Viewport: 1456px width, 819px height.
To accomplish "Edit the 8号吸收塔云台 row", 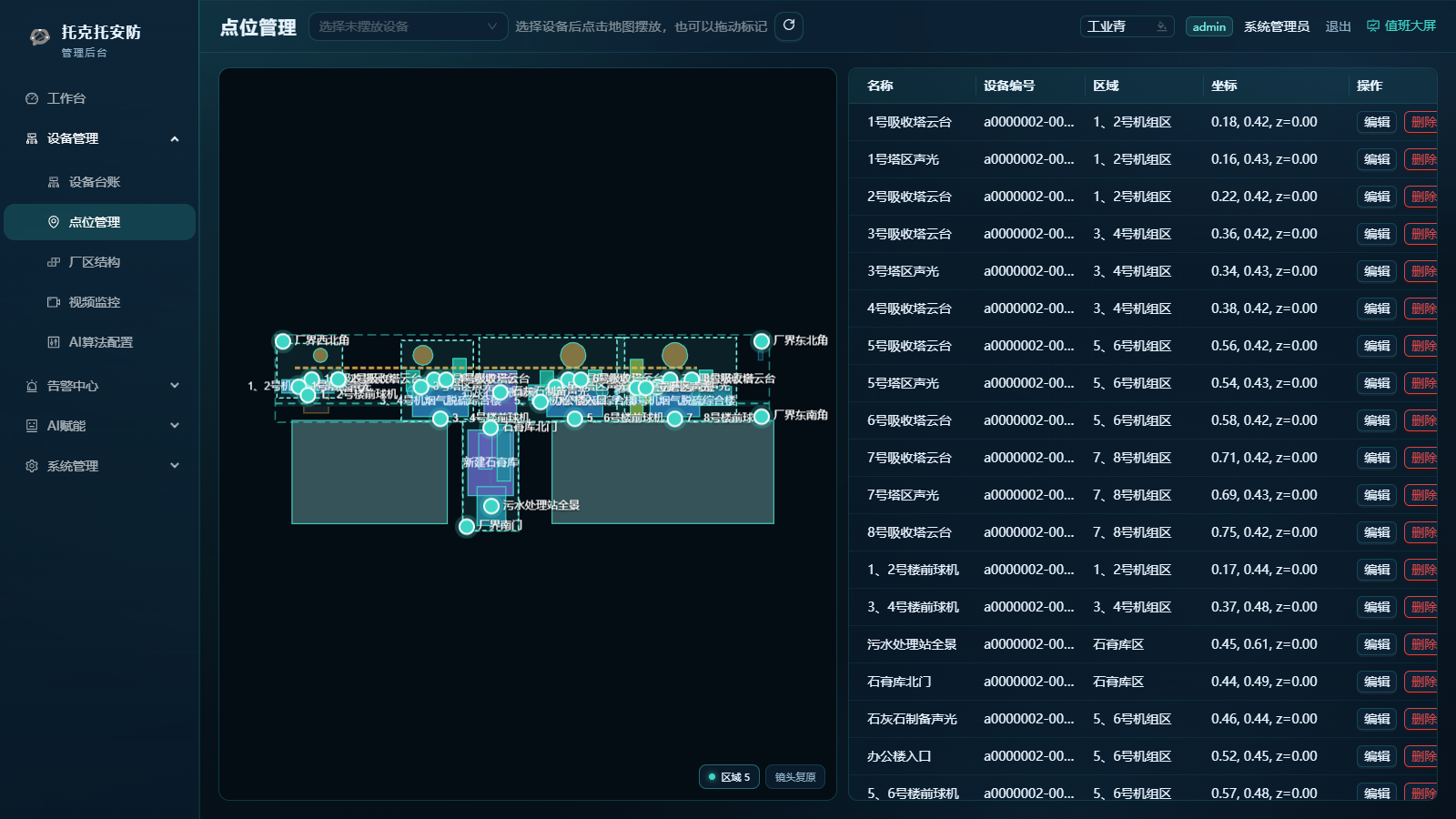I will [x=1377, y=532].
